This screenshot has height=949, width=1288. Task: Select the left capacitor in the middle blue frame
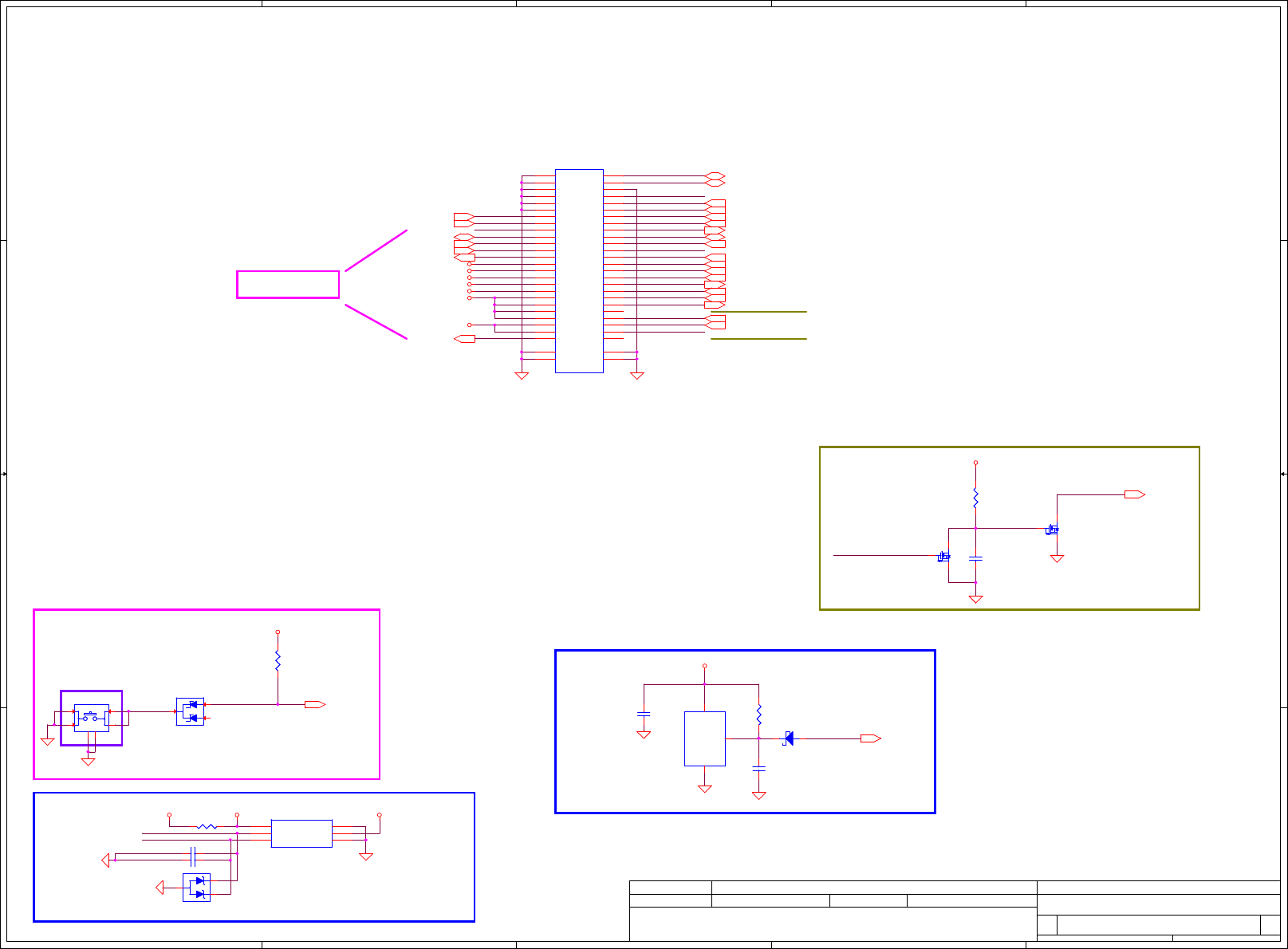(x=644, y=714)
